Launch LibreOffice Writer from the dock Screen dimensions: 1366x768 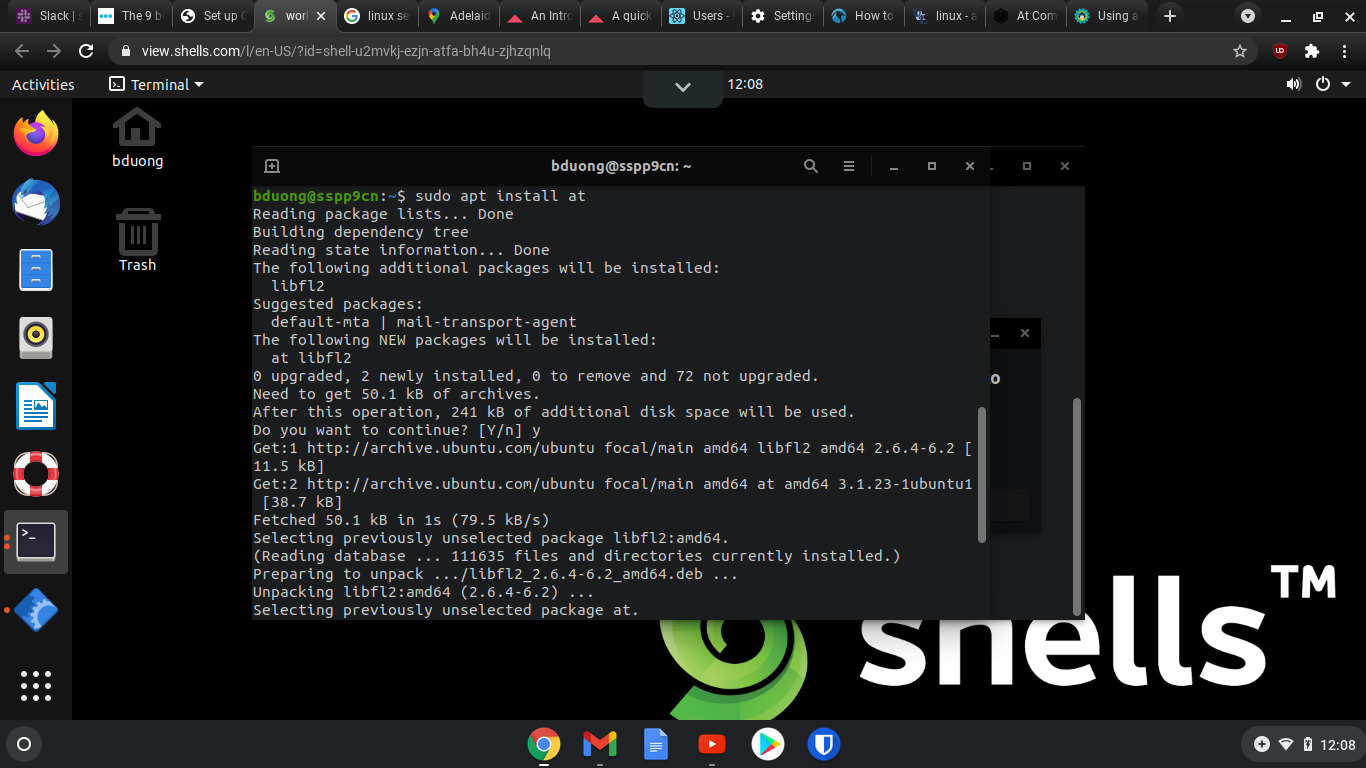(x=36, y=406)
